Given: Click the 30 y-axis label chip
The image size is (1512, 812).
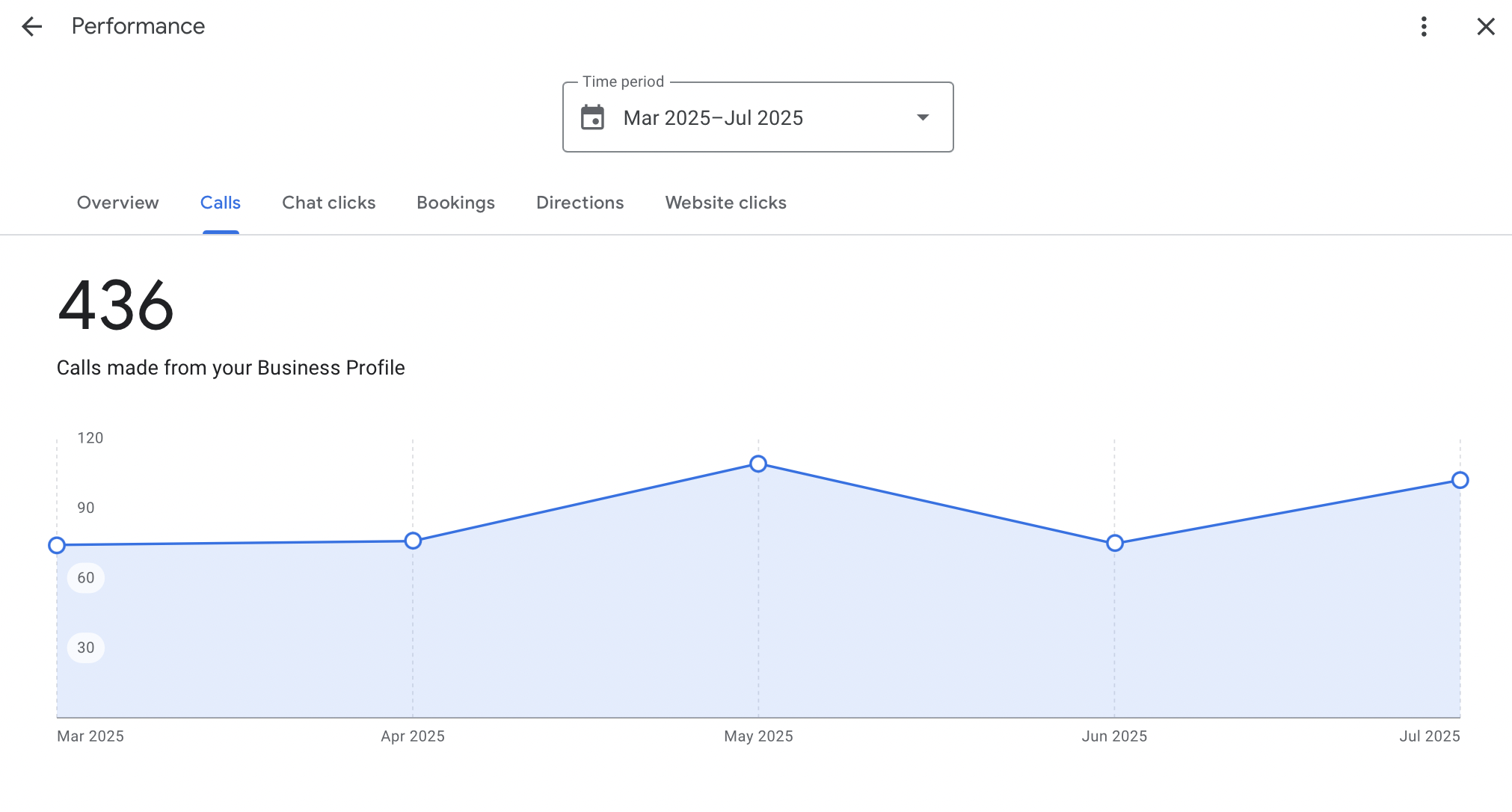Looking at the screenshot, I should (86, 648).
